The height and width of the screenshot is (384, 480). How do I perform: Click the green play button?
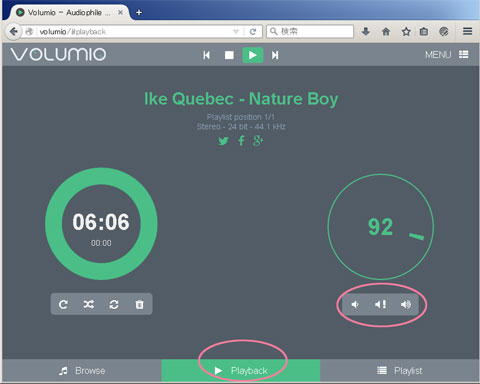coord(253,55)
